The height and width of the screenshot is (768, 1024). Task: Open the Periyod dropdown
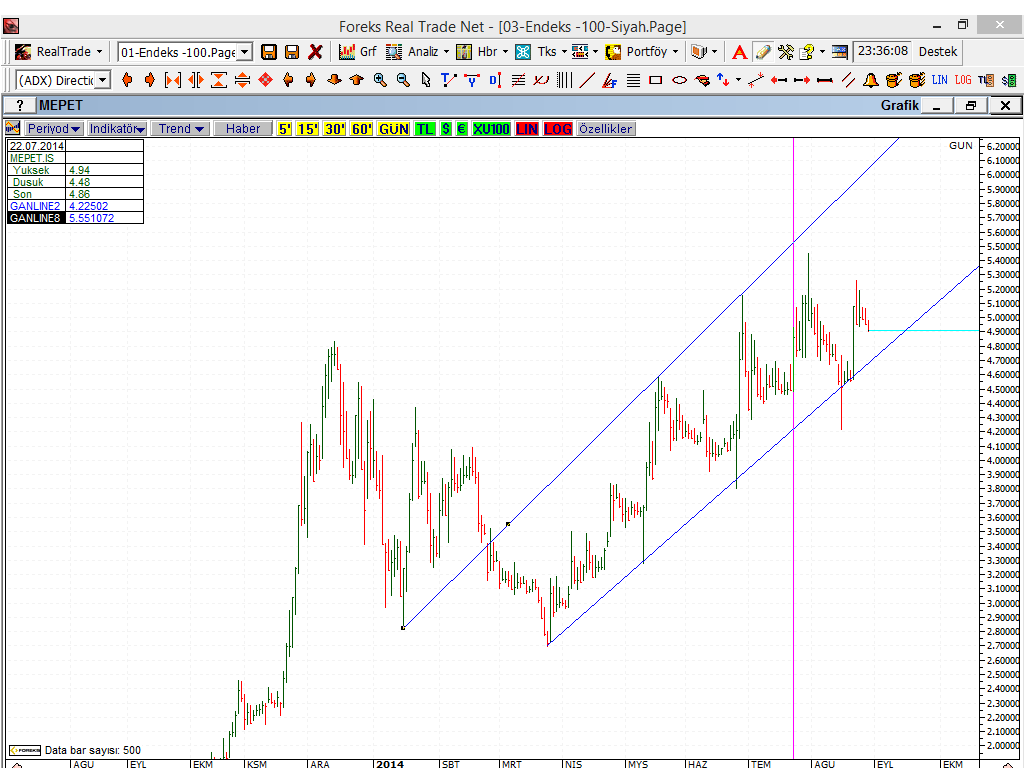click(54, 129)
